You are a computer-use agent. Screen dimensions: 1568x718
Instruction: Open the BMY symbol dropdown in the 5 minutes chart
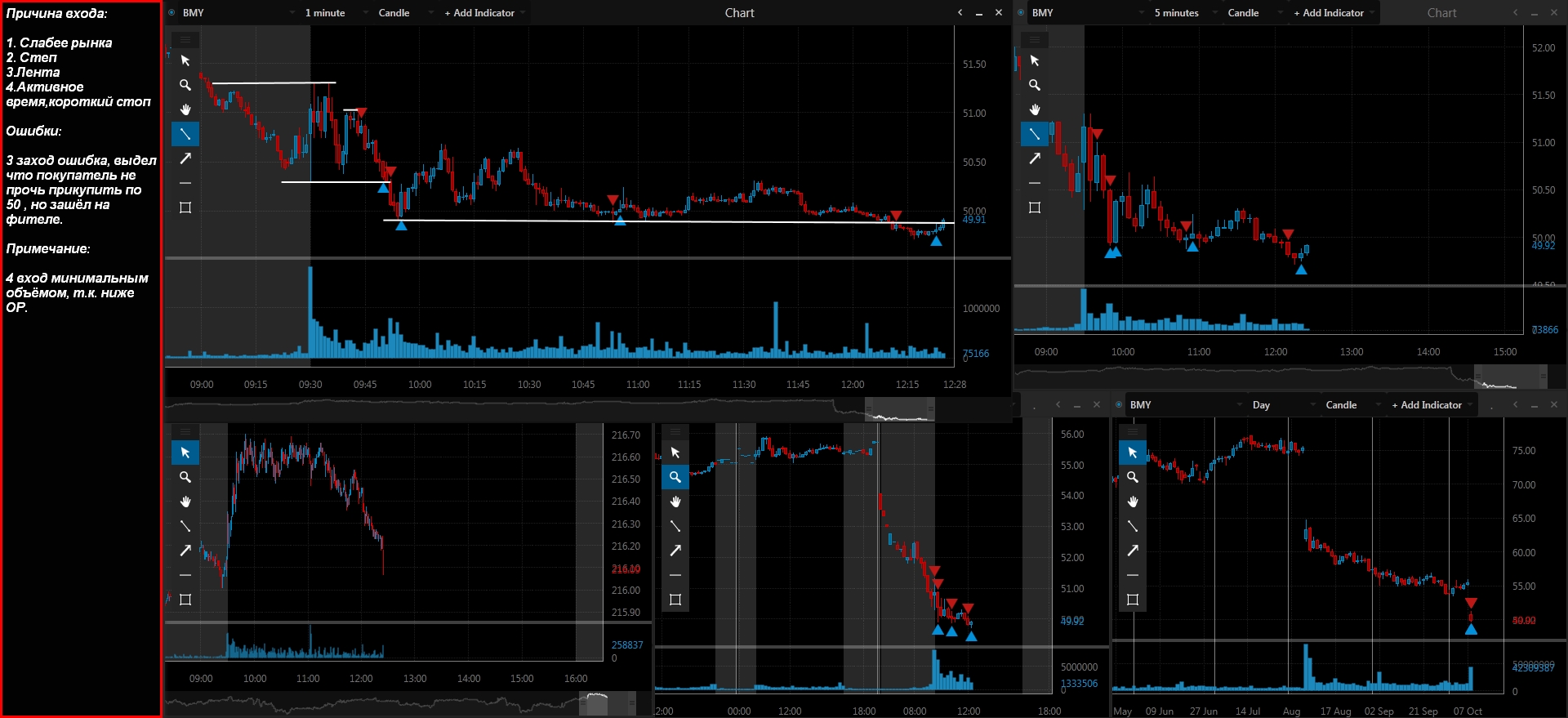pos(1087,13)
